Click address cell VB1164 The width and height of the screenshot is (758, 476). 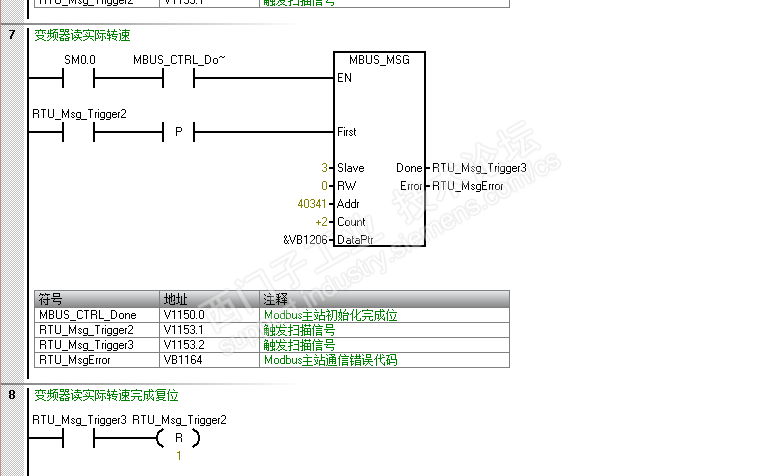(x=209, y=360)
